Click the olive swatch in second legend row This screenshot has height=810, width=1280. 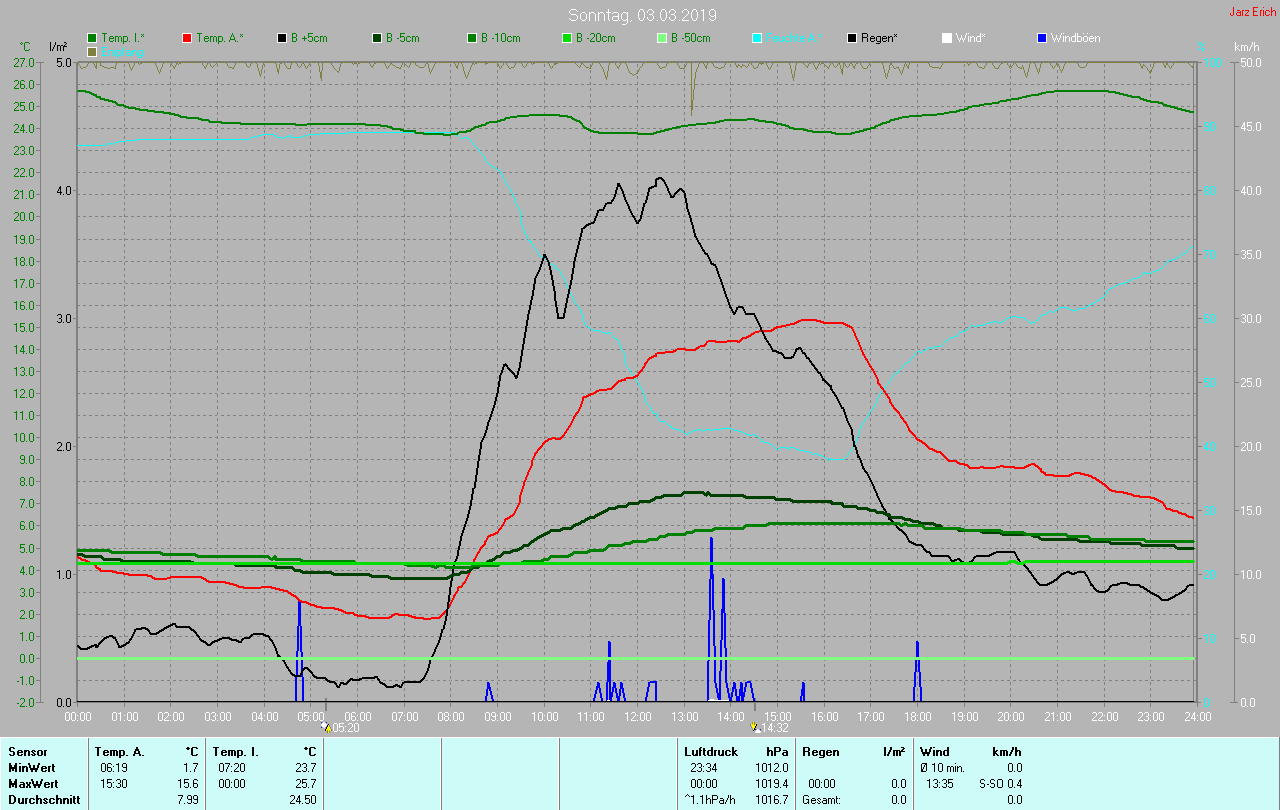click(x=92, y=51)
